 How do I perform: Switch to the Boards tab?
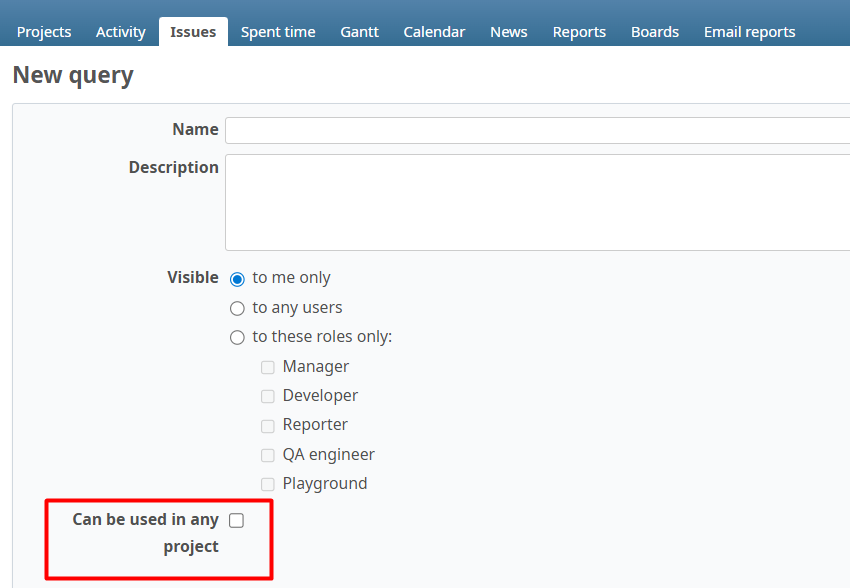[654, 31]
